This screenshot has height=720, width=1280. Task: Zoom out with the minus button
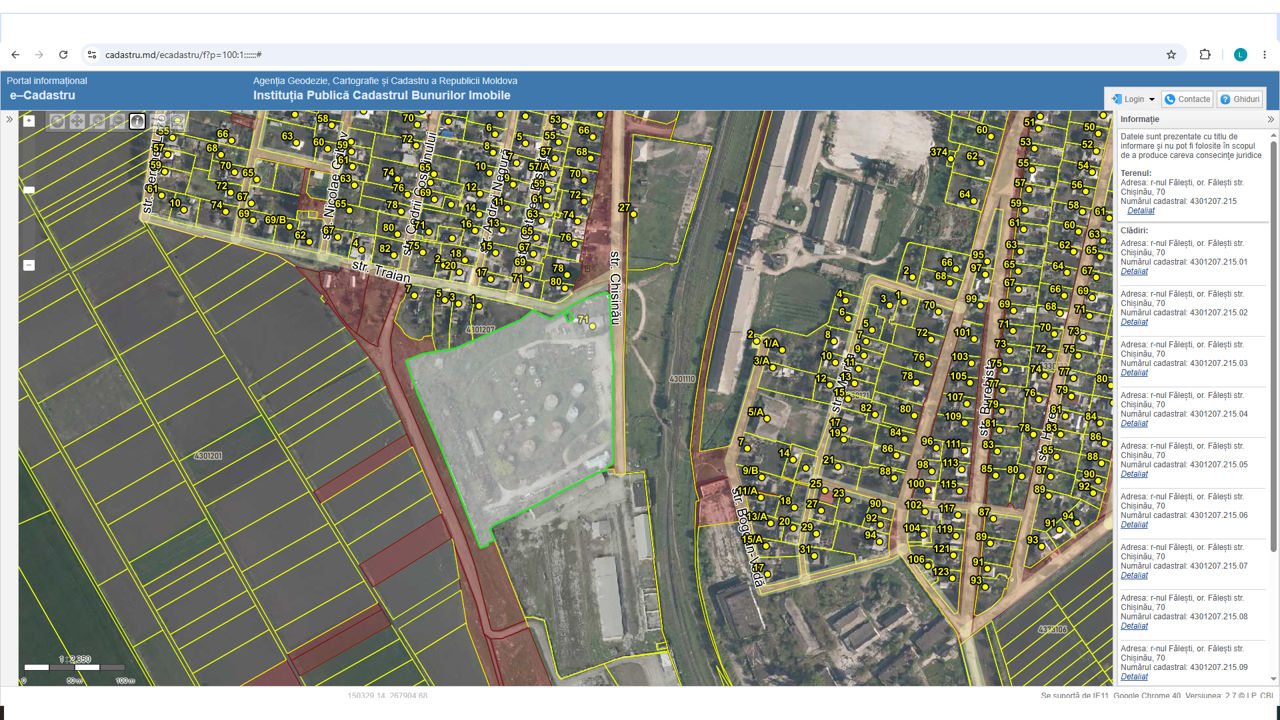point(29,265)
